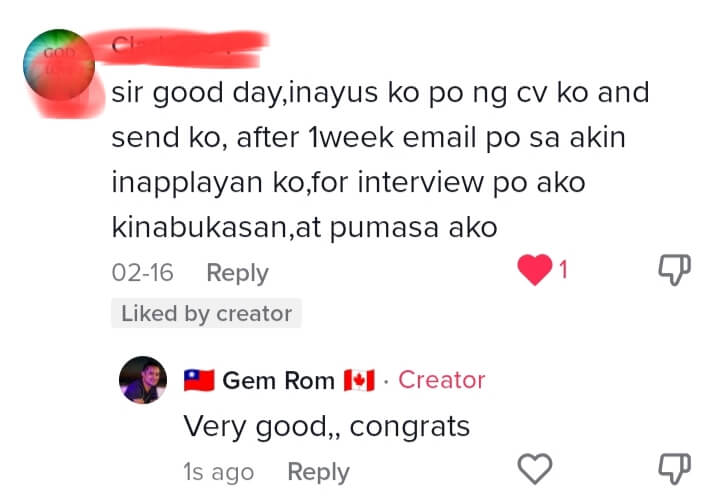Dislike Gem Rom's reply with the thumbs-down
Viewport: 716px width, 500px height.
(674, 468)
